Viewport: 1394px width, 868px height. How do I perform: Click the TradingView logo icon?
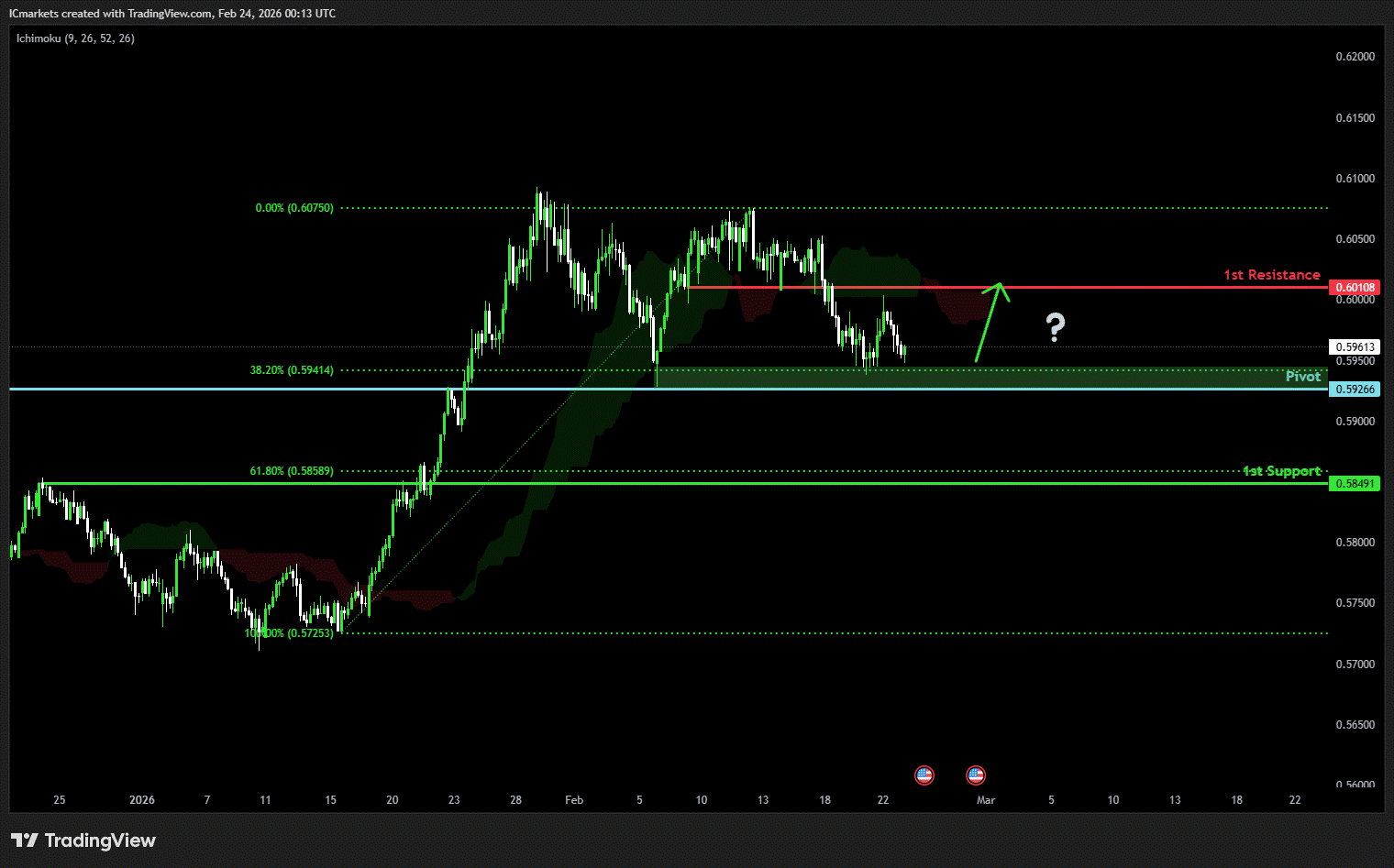point(25,841)
